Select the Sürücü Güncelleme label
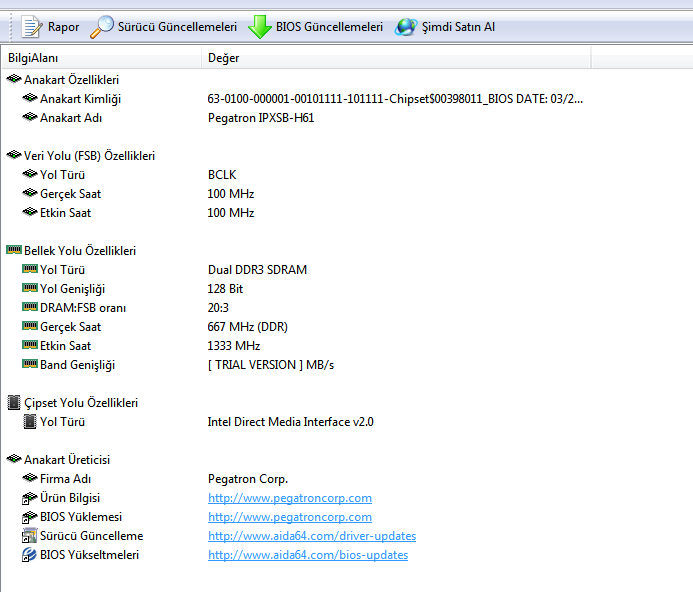This screenshot has height=592, width=693. [92, 536]
